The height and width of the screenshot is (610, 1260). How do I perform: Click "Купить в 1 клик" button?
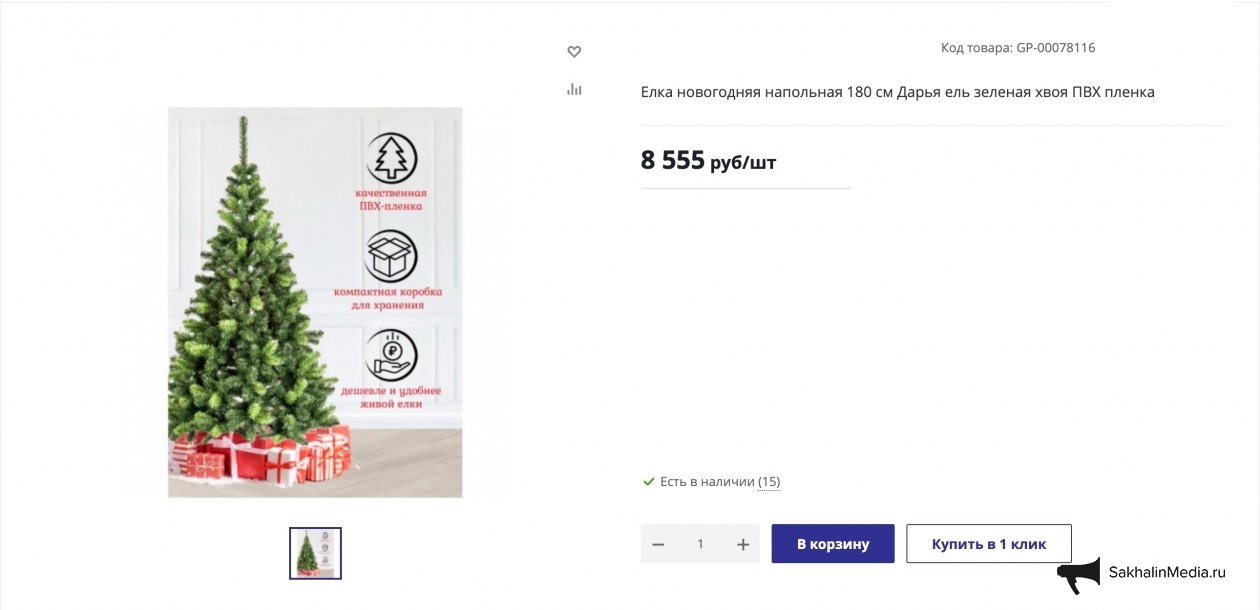click(988, 544)
